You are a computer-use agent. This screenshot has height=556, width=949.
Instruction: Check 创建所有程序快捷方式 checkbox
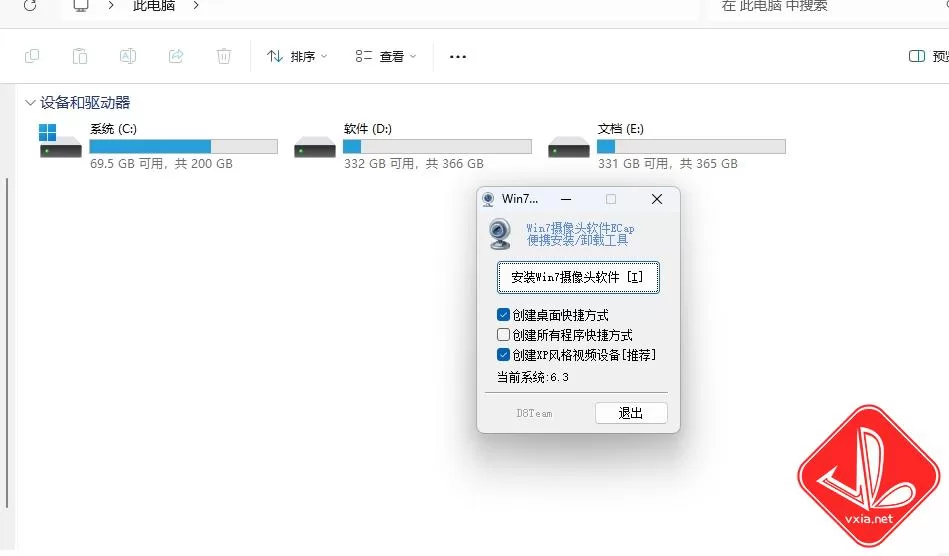tap(504, 335)
